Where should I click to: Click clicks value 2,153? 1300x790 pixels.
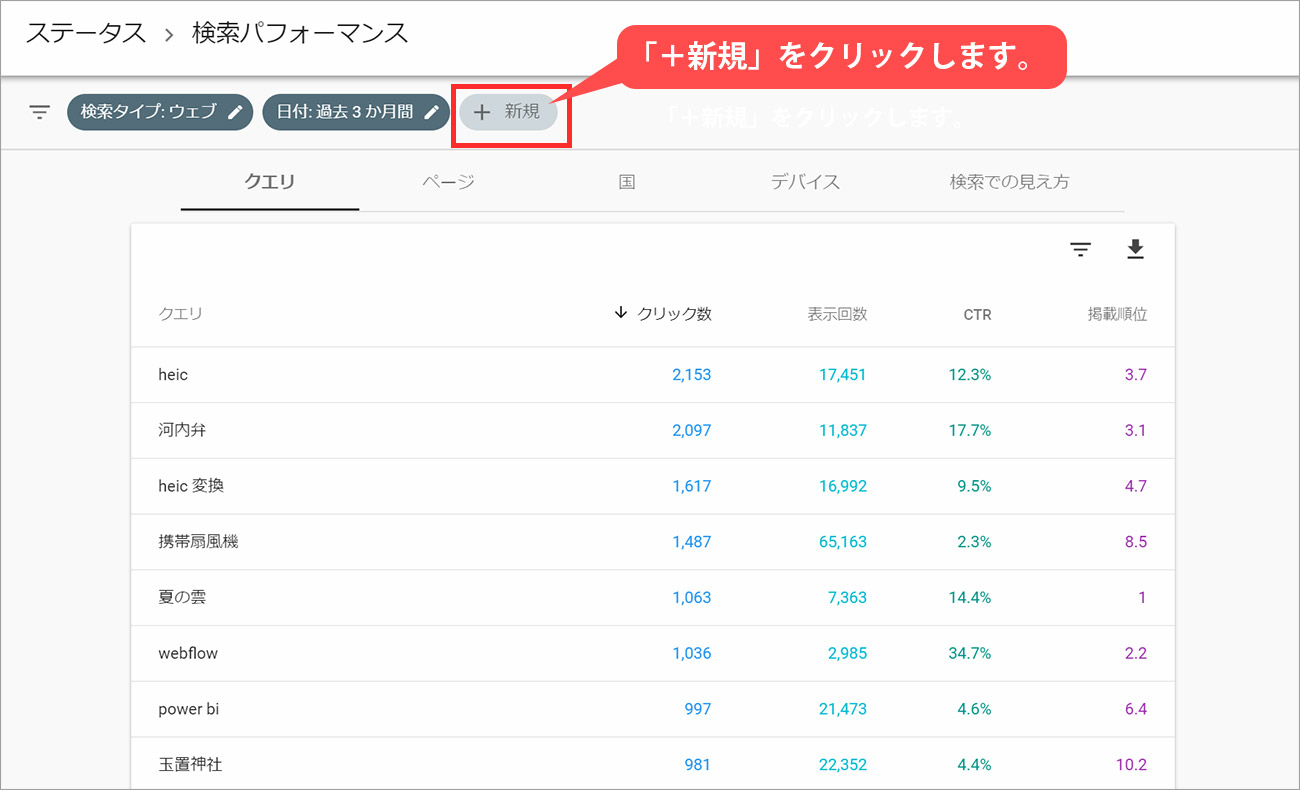[691, 375]
